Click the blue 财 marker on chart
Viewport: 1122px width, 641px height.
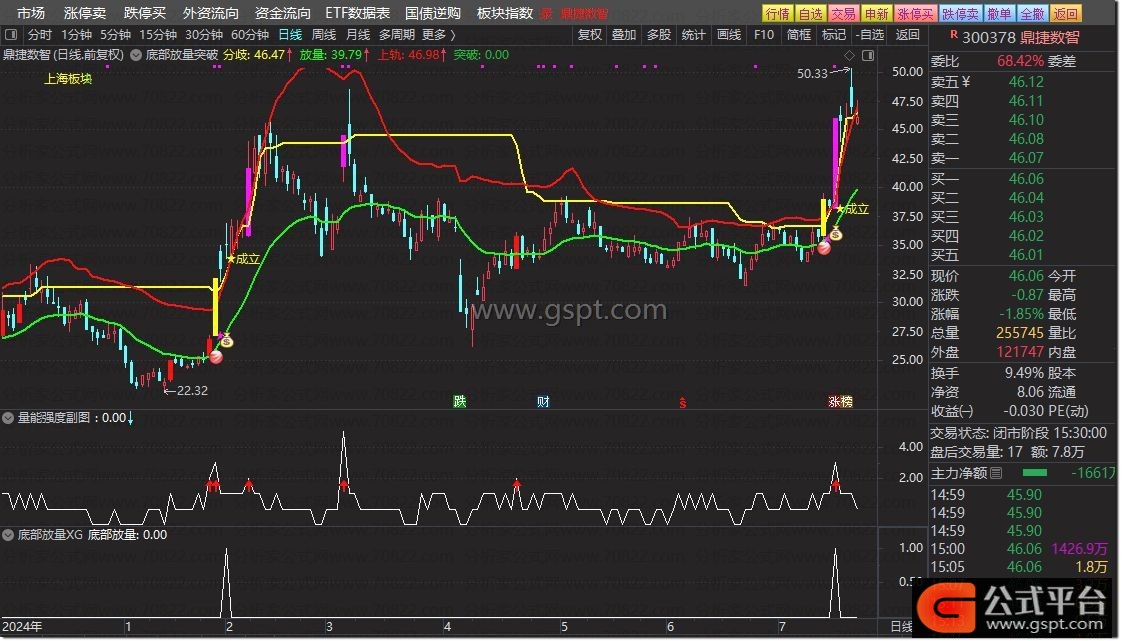coord(543,402)
